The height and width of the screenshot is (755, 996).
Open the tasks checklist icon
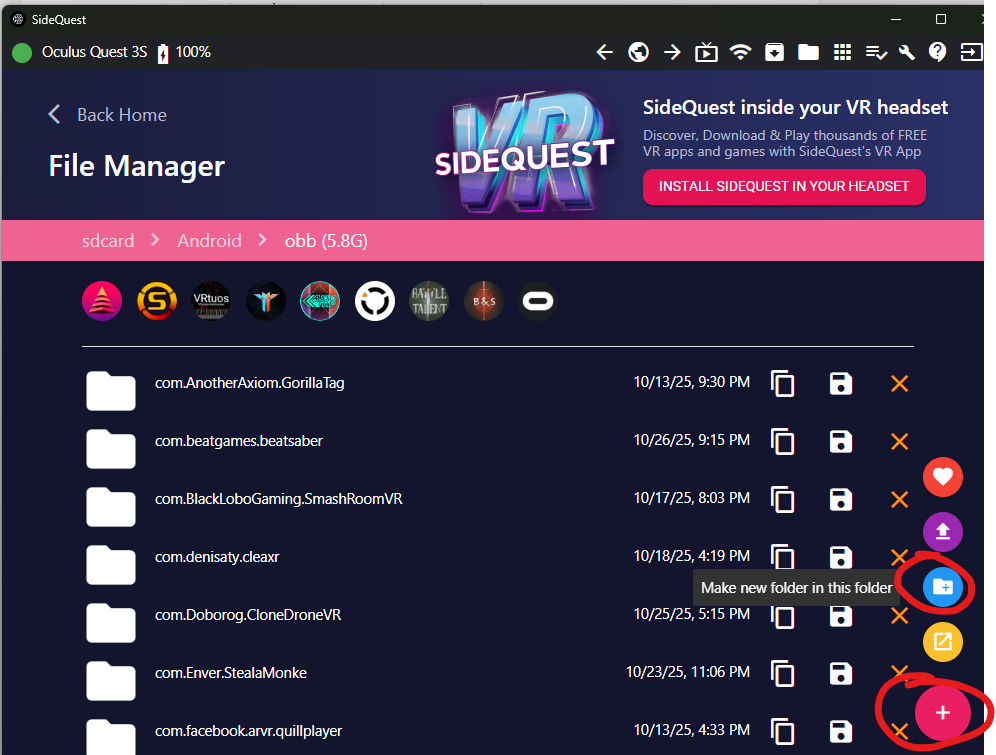(876, 52)
